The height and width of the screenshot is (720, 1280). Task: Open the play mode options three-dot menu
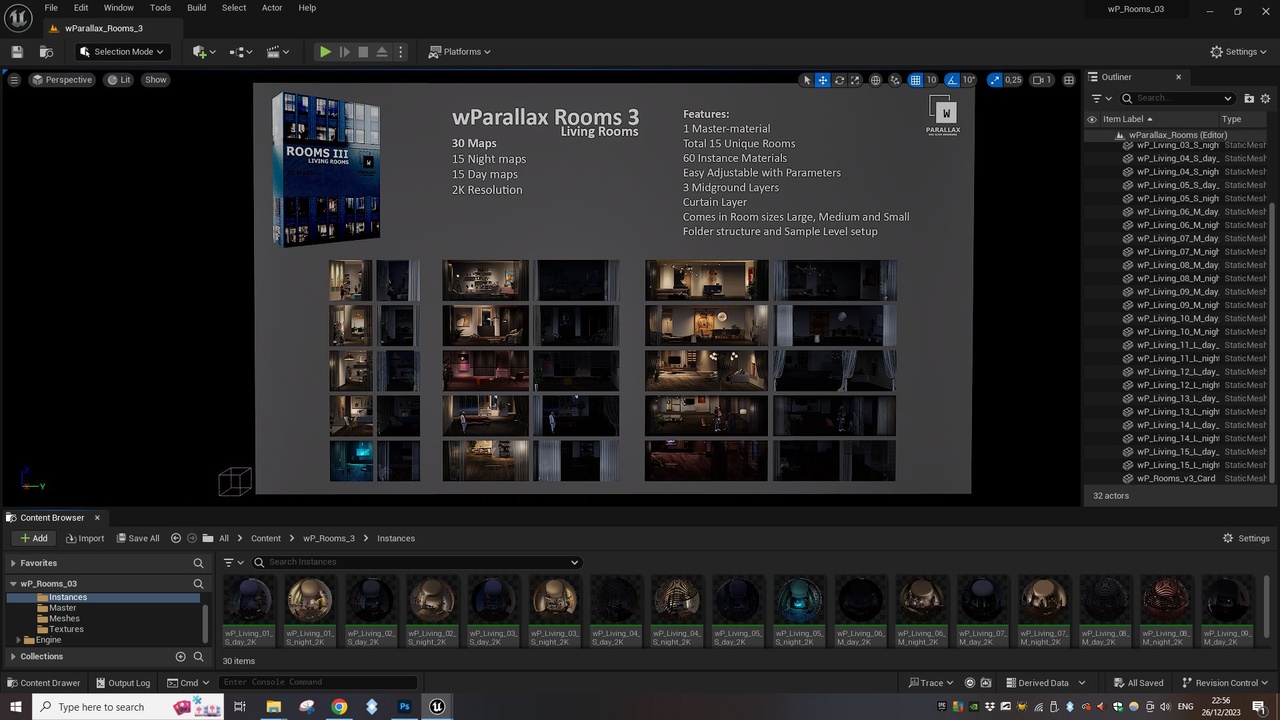(x=400, y=52)
